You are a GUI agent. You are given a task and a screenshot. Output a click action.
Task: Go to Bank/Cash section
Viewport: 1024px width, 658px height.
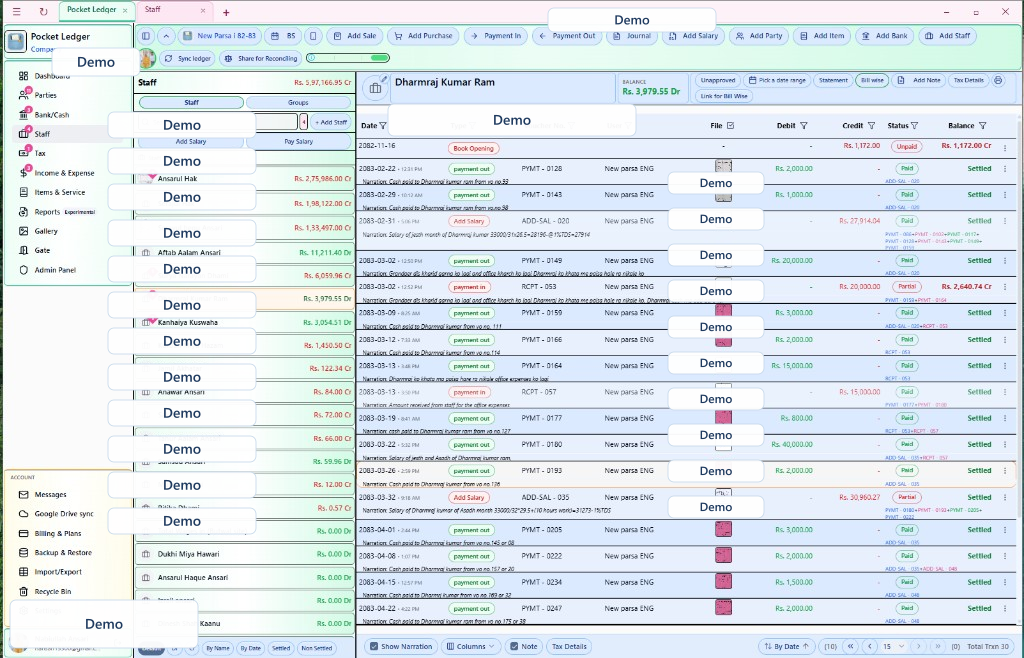52,115
